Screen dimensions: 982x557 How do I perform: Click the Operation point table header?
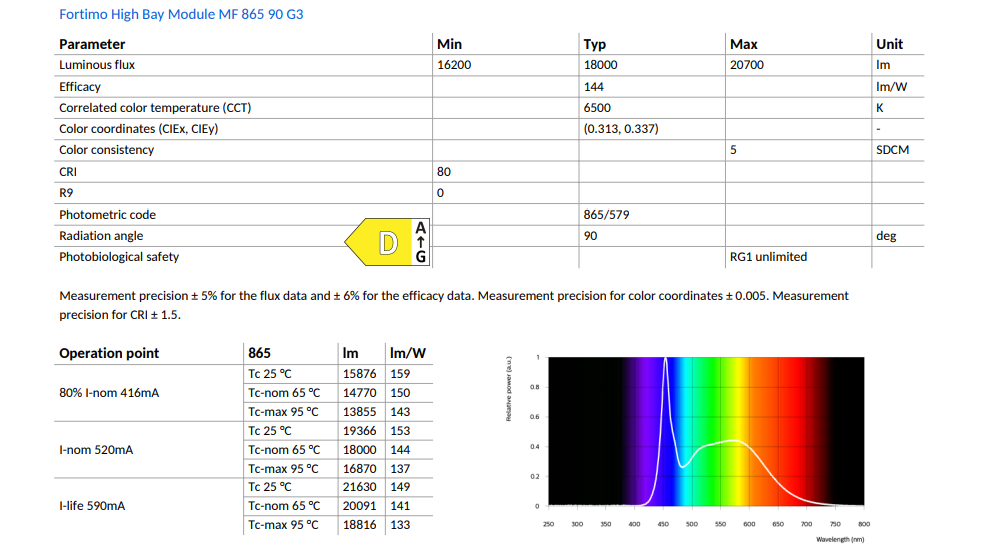[109, 353]
